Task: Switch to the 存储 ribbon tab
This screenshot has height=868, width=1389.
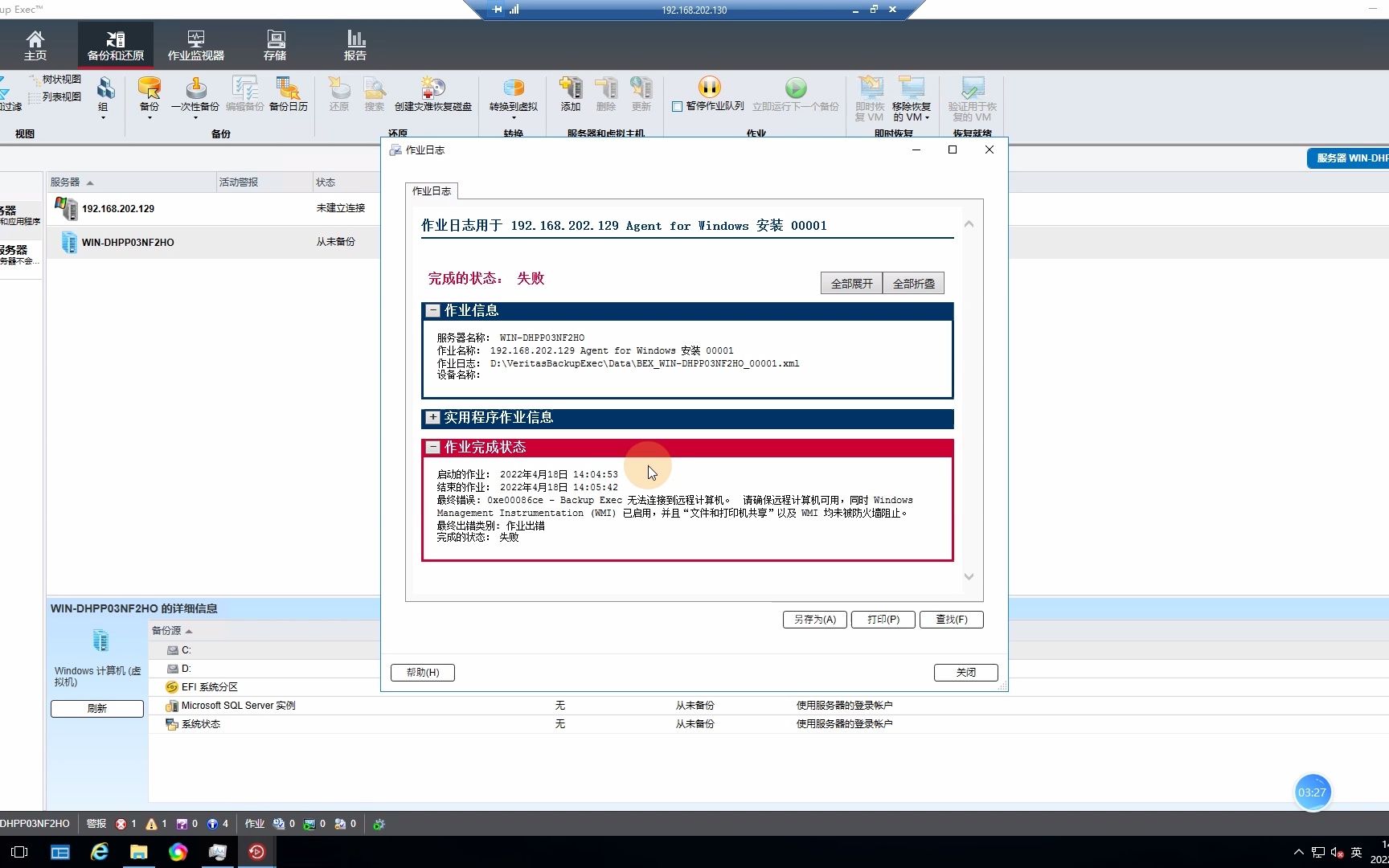Action: coord(274,44)
